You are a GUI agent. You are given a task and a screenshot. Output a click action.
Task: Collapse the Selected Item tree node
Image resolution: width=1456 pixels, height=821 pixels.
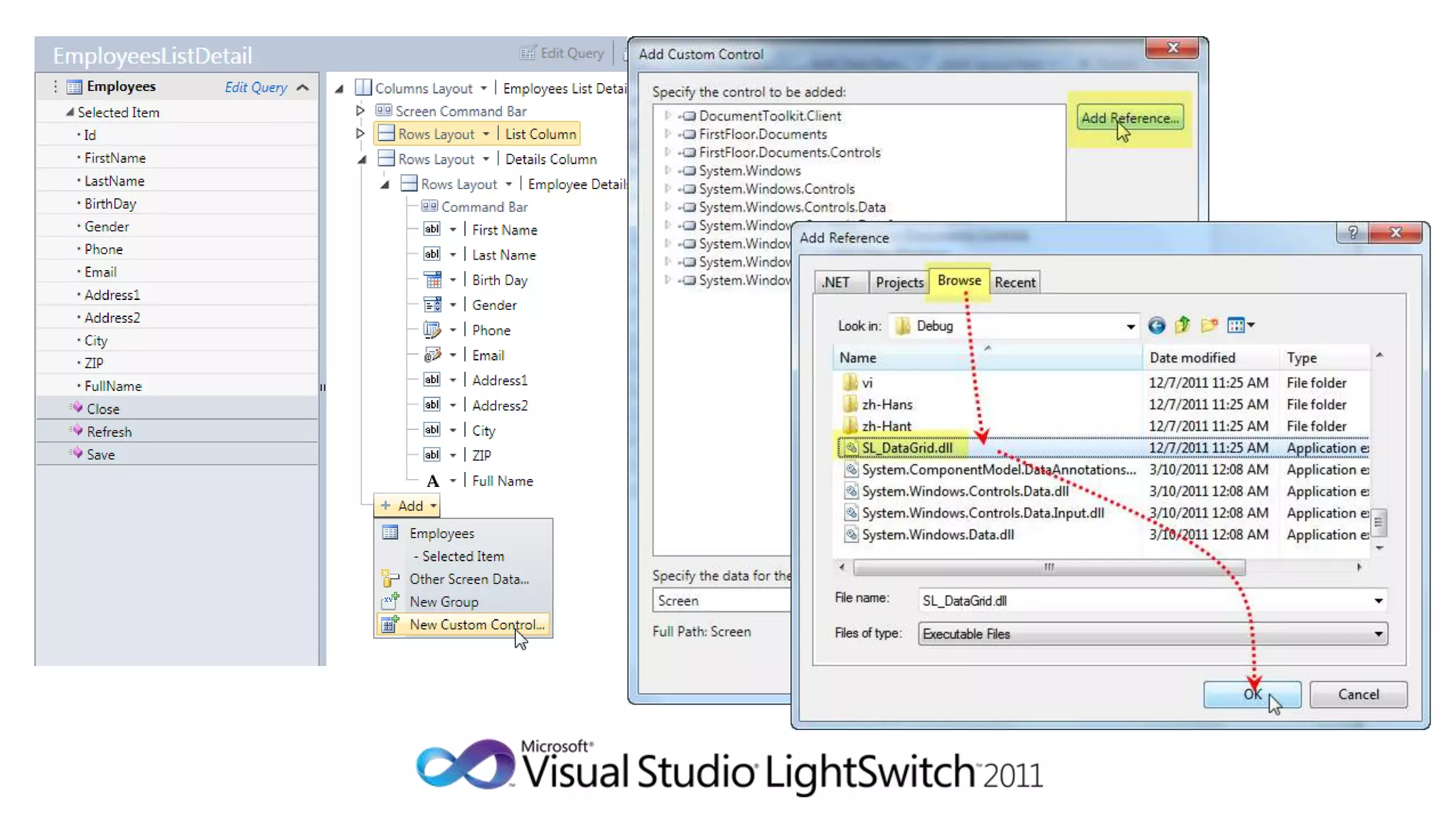pos(69,112)
